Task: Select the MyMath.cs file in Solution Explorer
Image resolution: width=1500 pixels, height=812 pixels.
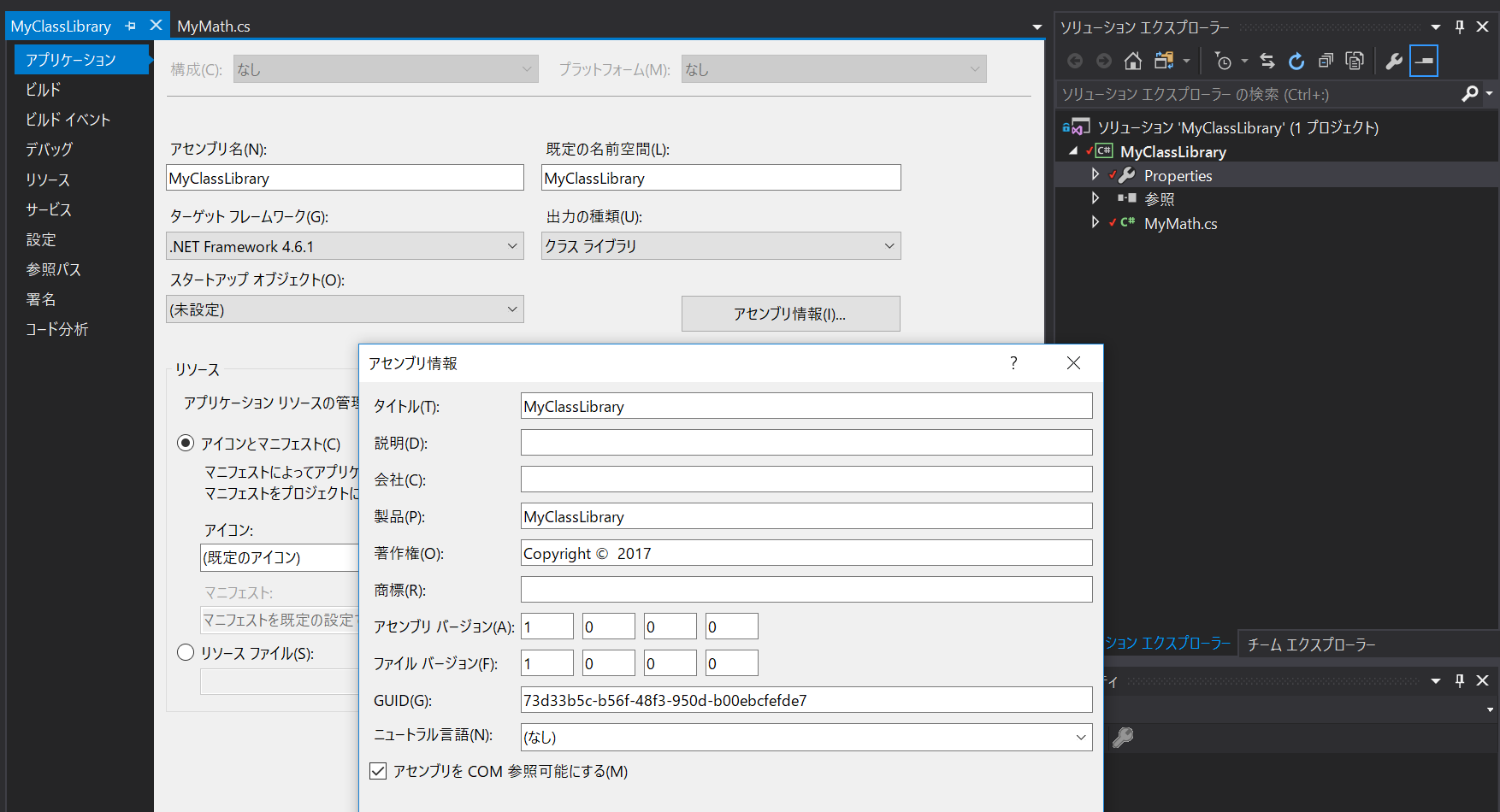Action: pos(1180,223)
